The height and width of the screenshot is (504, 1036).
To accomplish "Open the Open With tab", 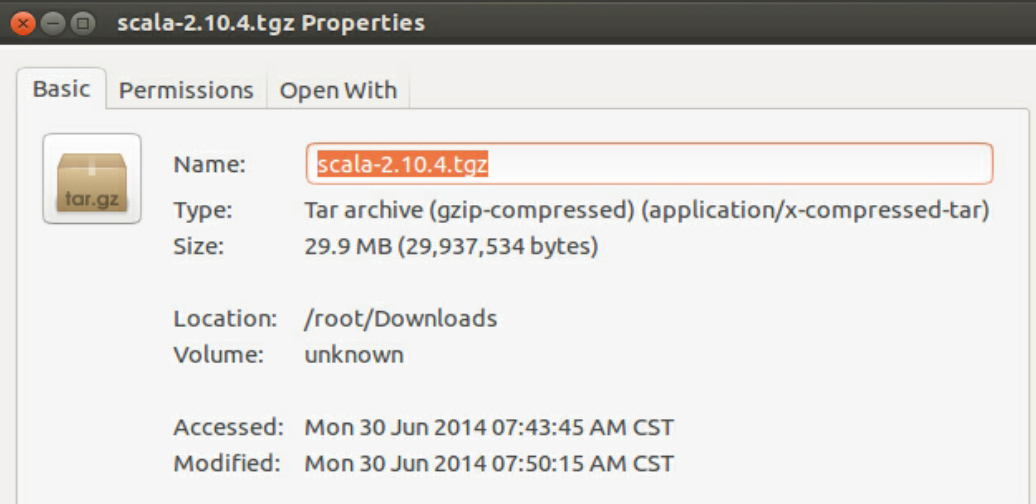I will pyautogui.click(x=338, y=90).
